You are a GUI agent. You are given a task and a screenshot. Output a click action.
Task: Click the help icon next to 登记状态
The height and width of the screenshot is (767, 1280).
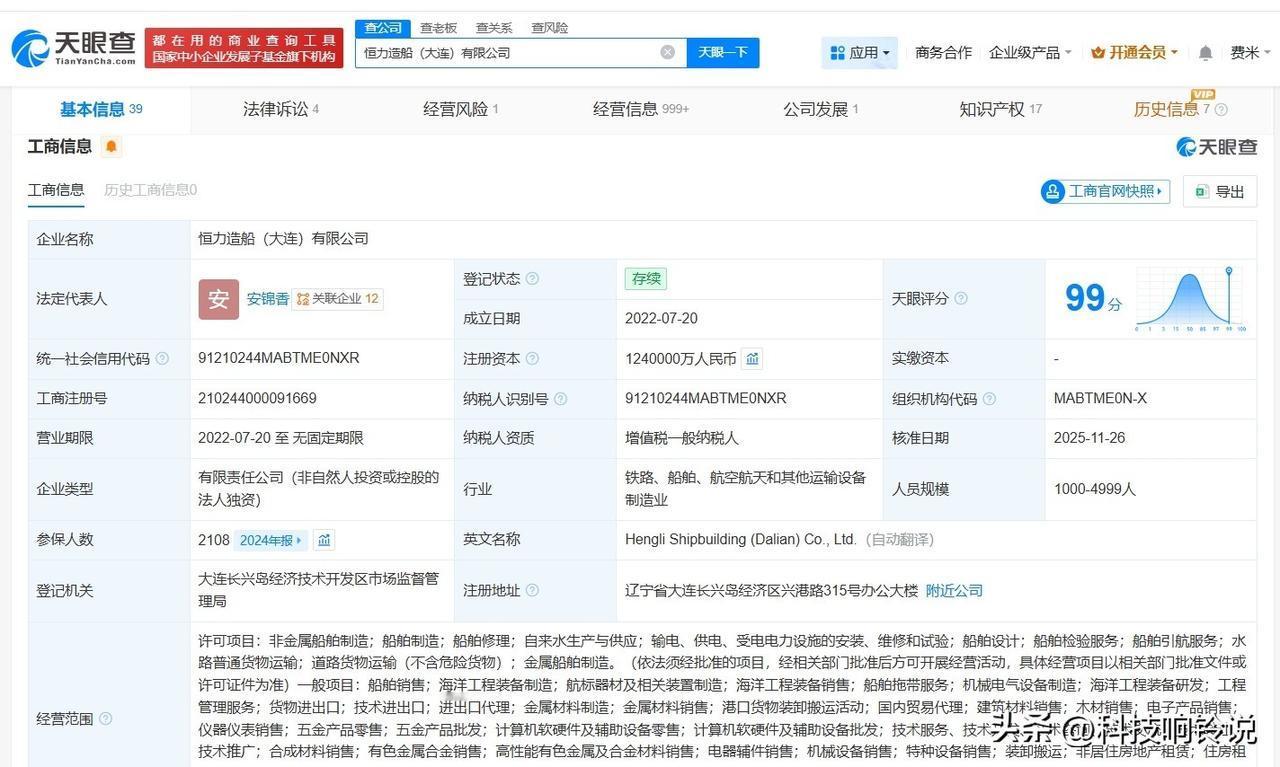click(532, 279)
